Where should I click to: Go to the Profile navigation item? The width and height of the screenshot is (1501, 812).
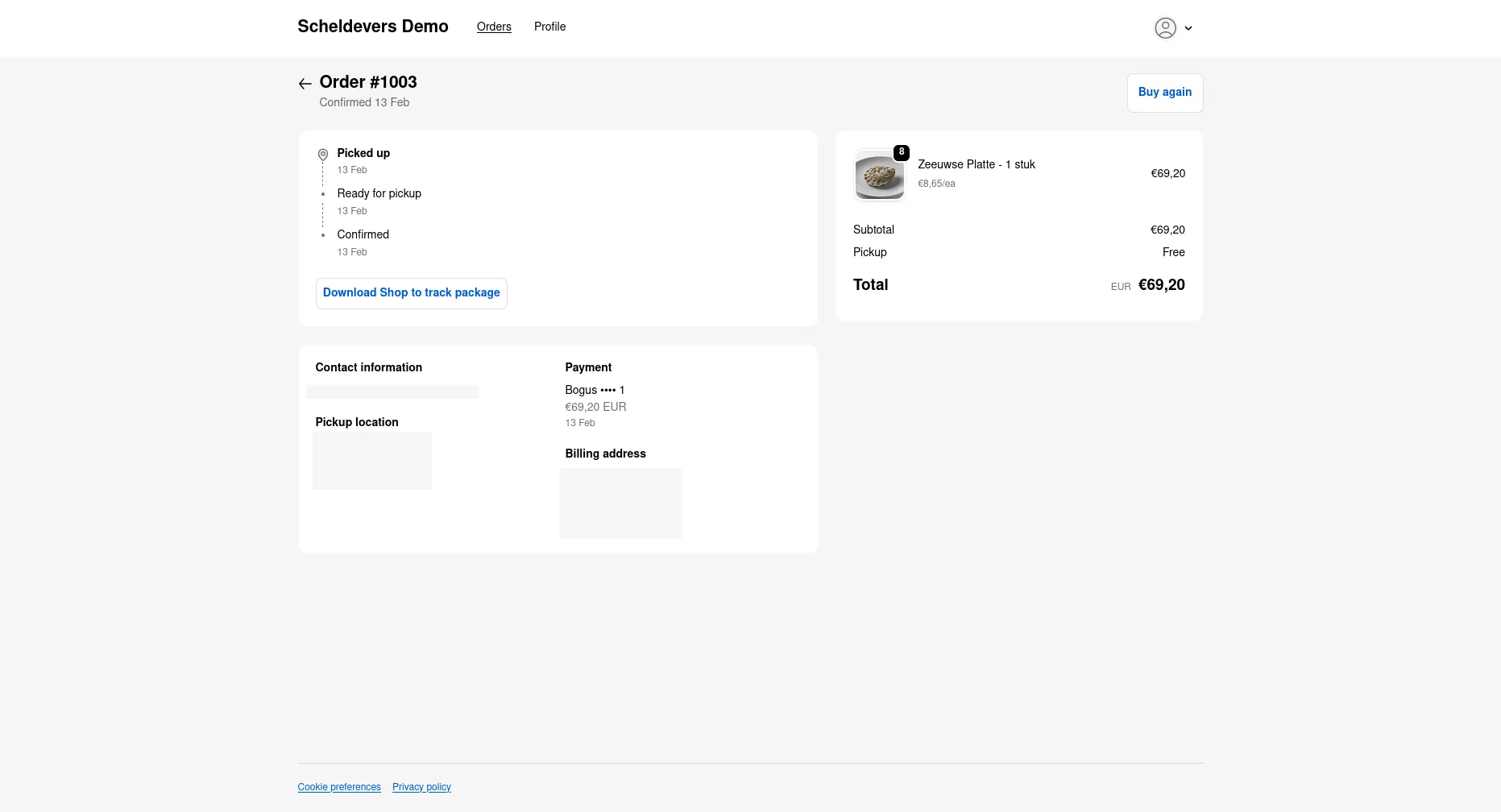tap(549, 27)
